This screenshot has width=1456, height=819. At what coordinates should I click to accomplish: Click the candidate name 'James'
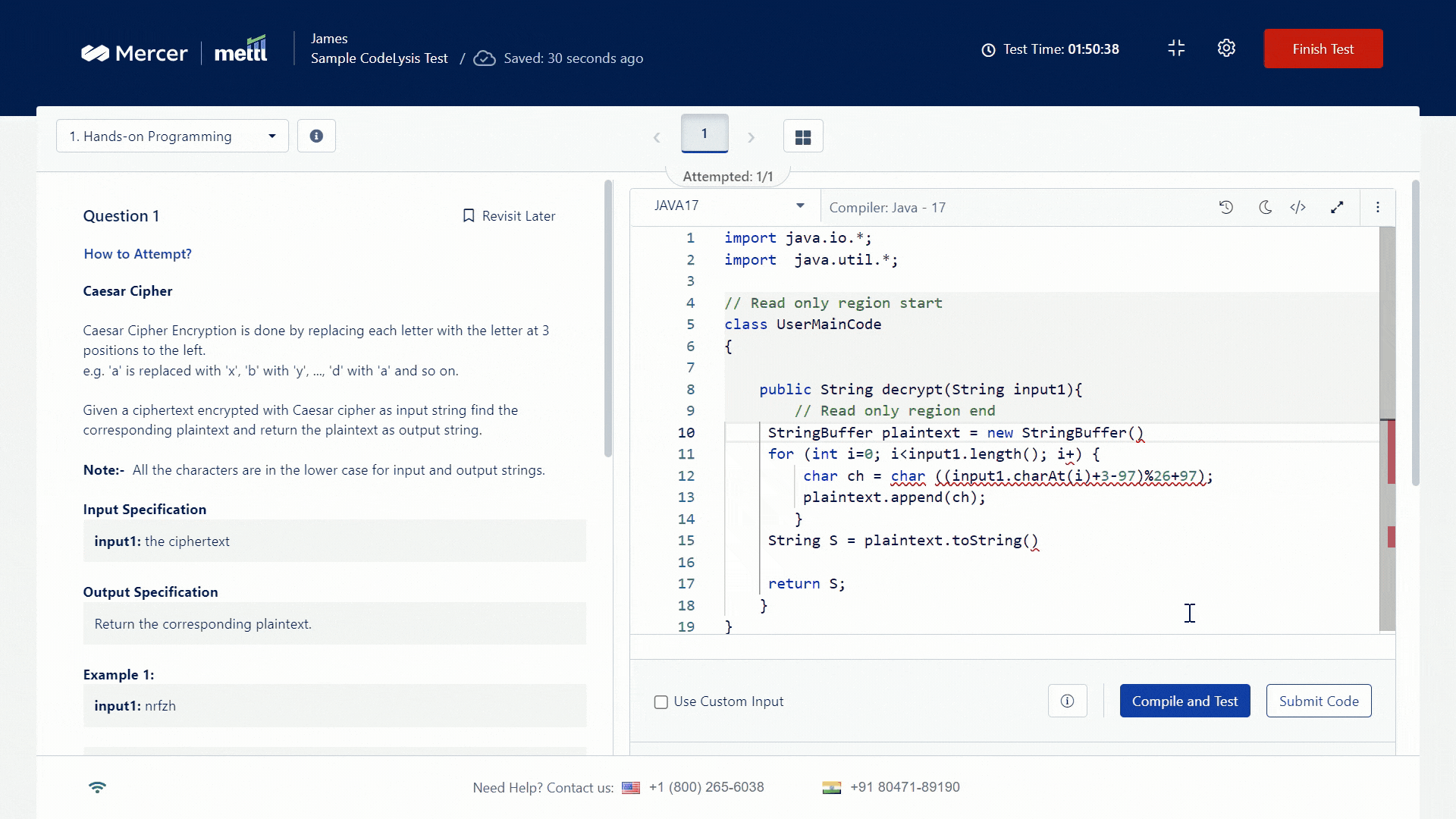329,39
